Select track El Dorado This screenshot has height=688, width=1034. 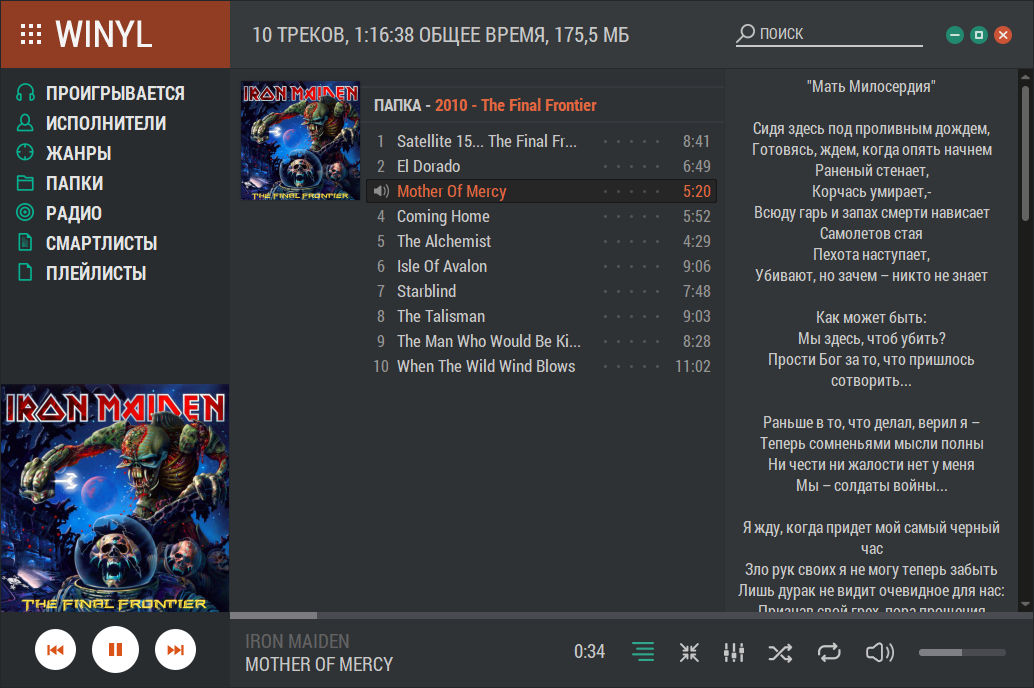tap(541, 166)
